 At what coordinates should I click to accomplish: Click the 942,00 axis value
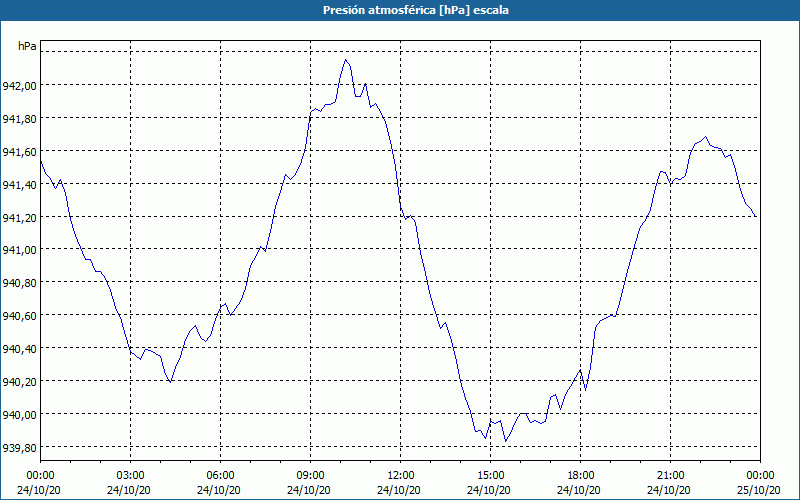20,86
